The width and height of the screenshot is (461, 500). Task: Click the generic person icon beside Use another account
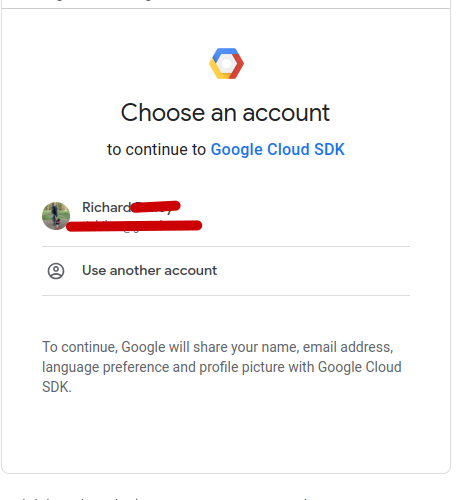[x=56, y=271]
